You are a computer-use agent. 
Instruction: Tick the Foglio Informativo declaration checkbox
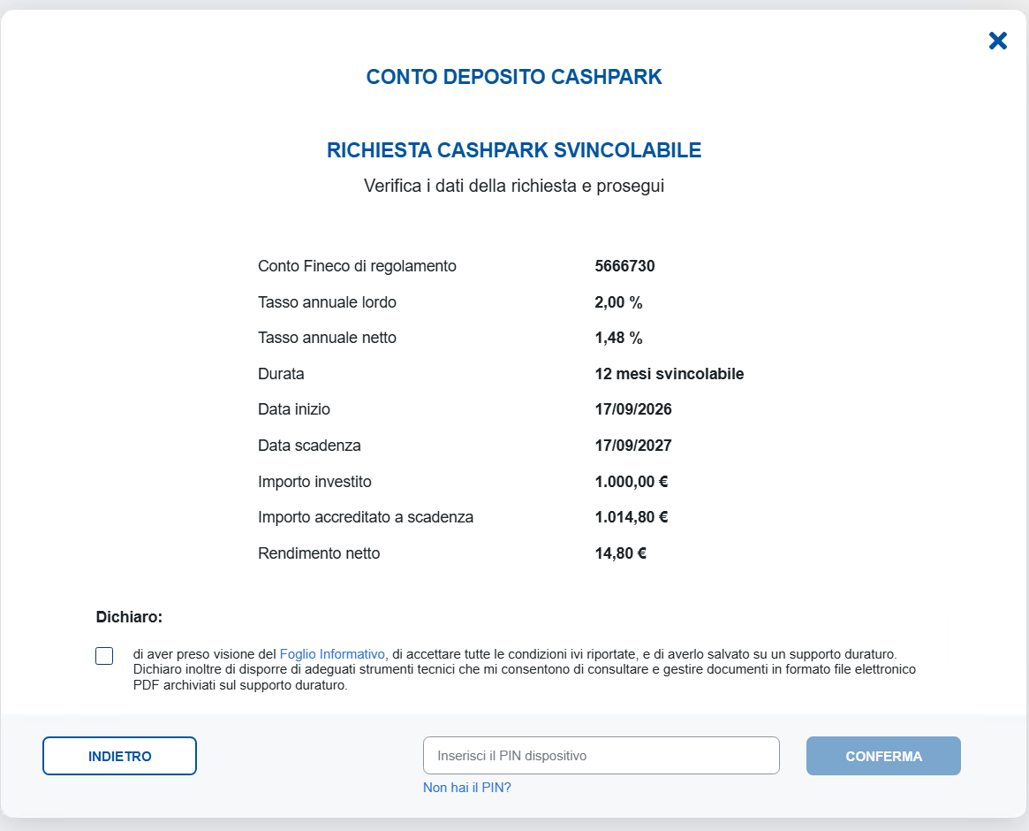click(104, 656)
